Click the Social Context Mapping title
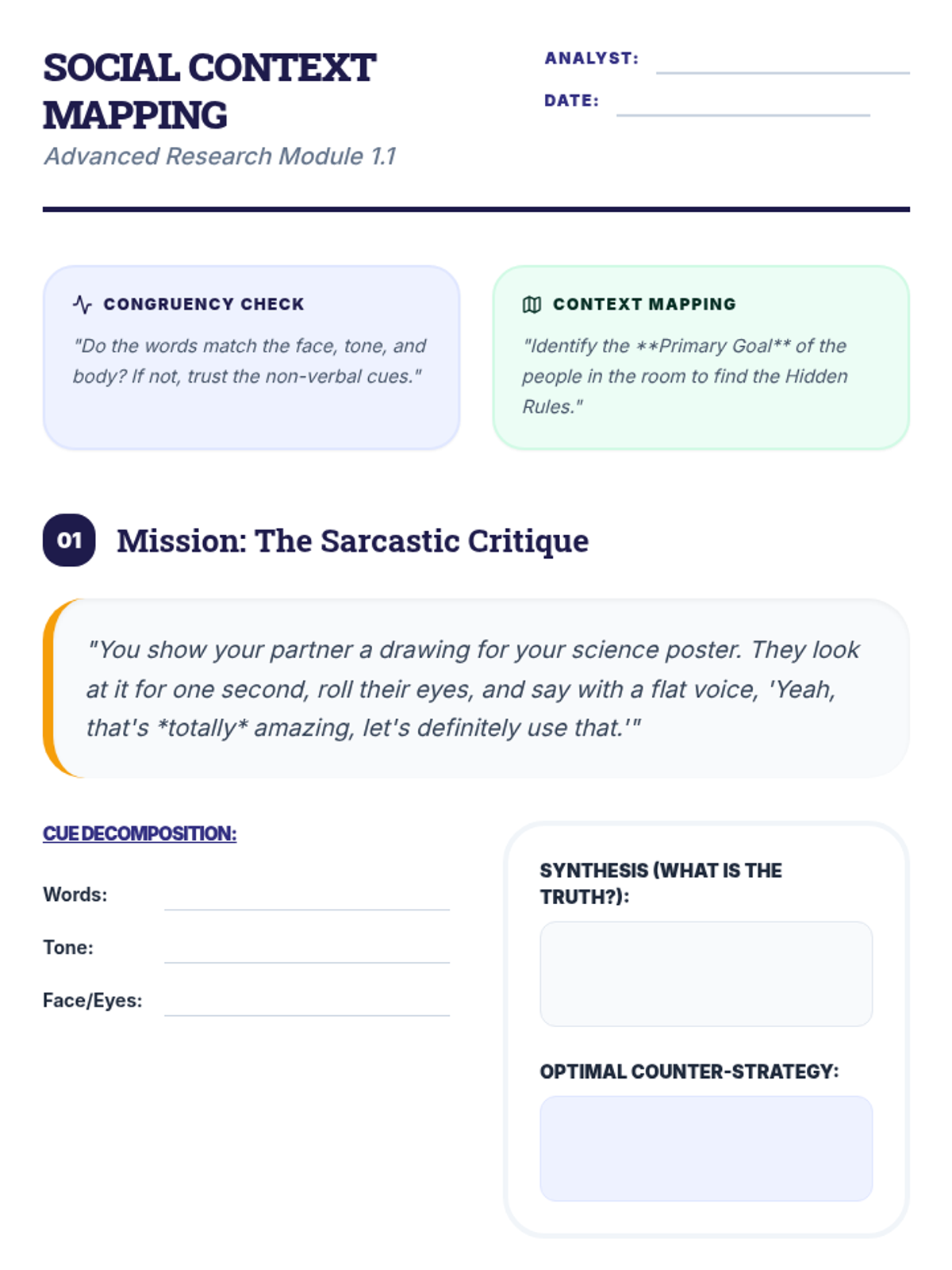The height and width of the screenshot is (1270, 952). pyautogui.click(x=209, y=91)
